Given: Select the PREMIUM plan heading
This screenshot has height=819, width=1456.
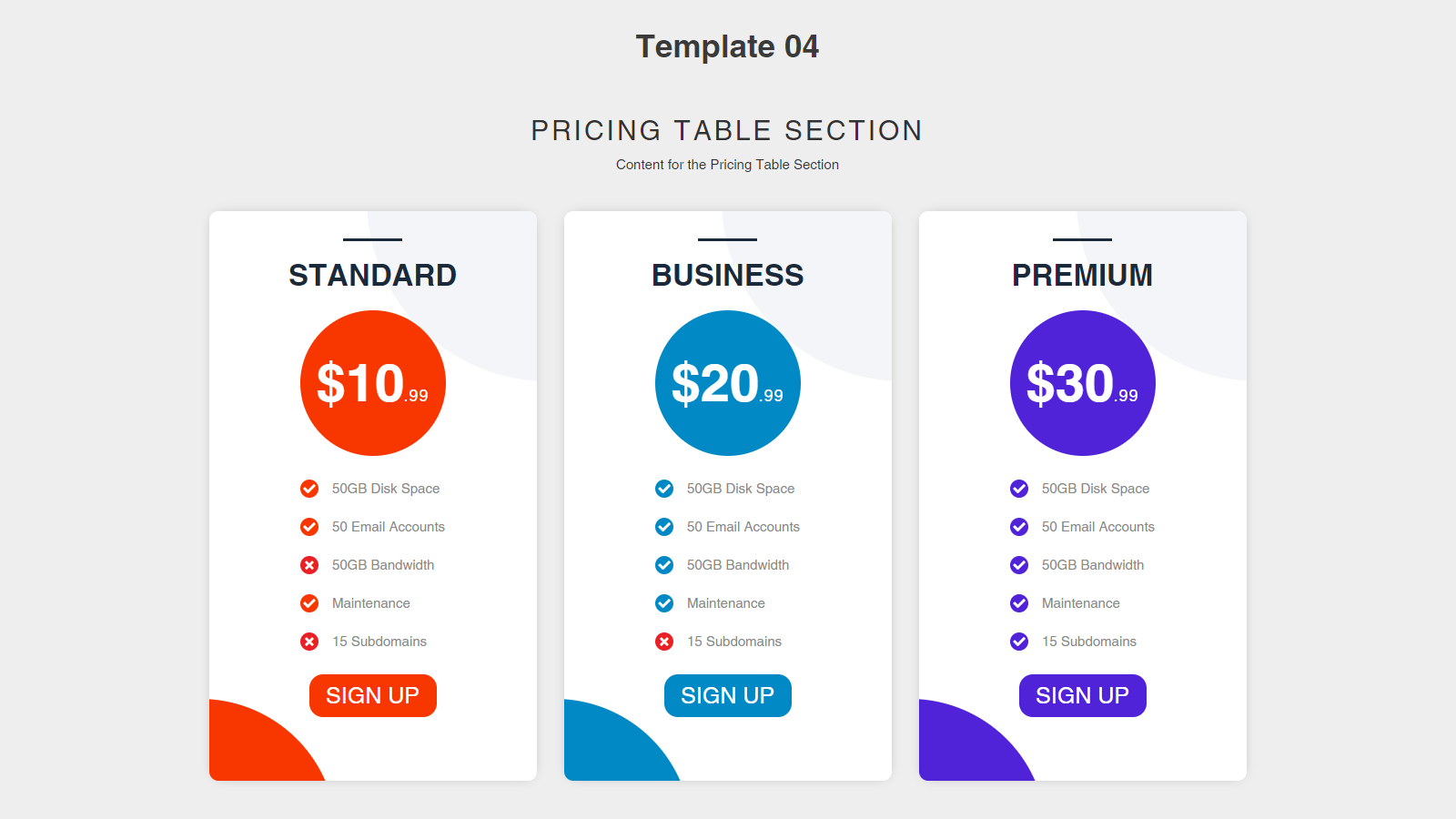Looking at the screenshot, I should (x=1083, y=275).
